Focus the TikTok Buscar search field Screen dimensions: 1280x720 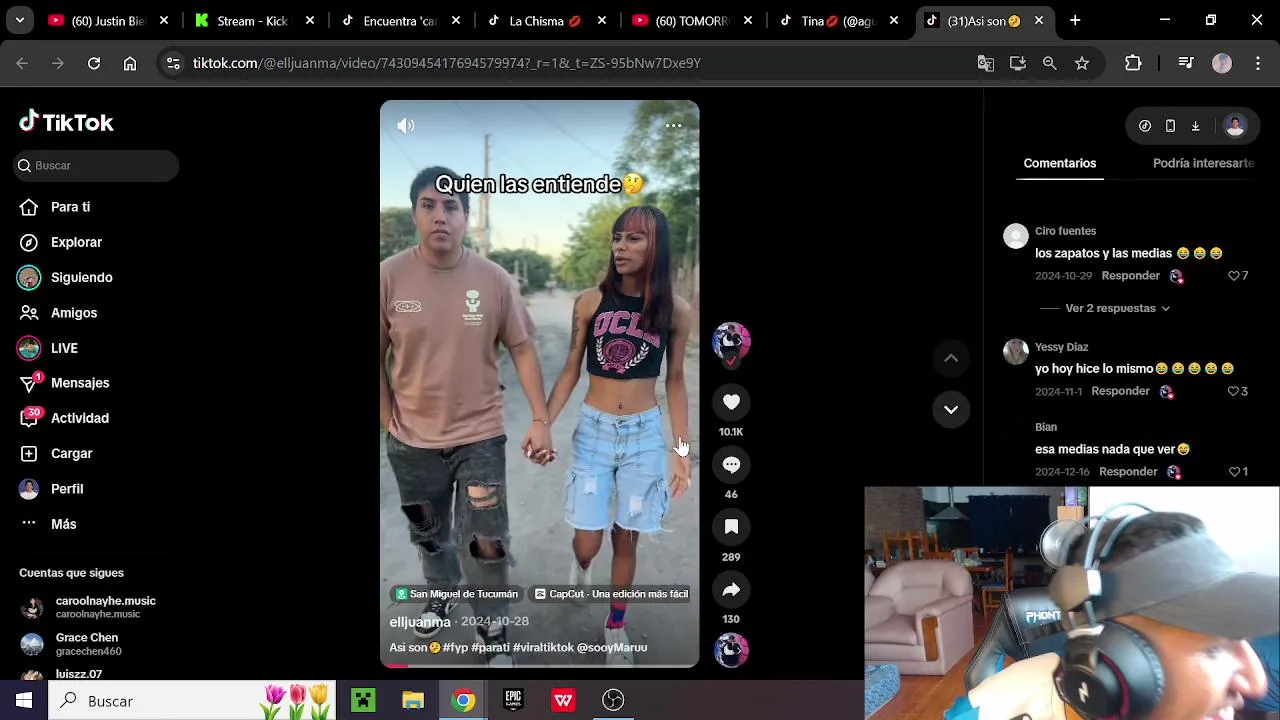(x=97, y=166)
